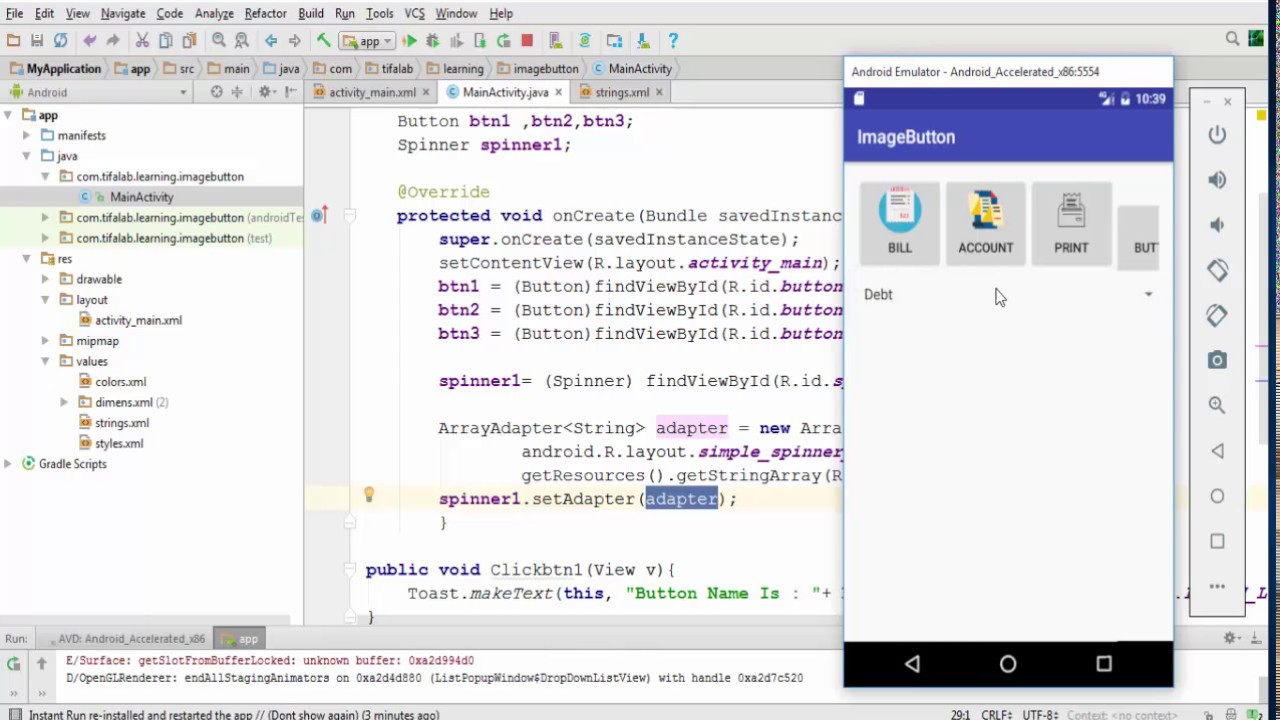The height and width of the screenshot is (720, 1280).
Task: Tap the PRINT button in emulator
Action: pyautogui.click(x=1071, y=223)
